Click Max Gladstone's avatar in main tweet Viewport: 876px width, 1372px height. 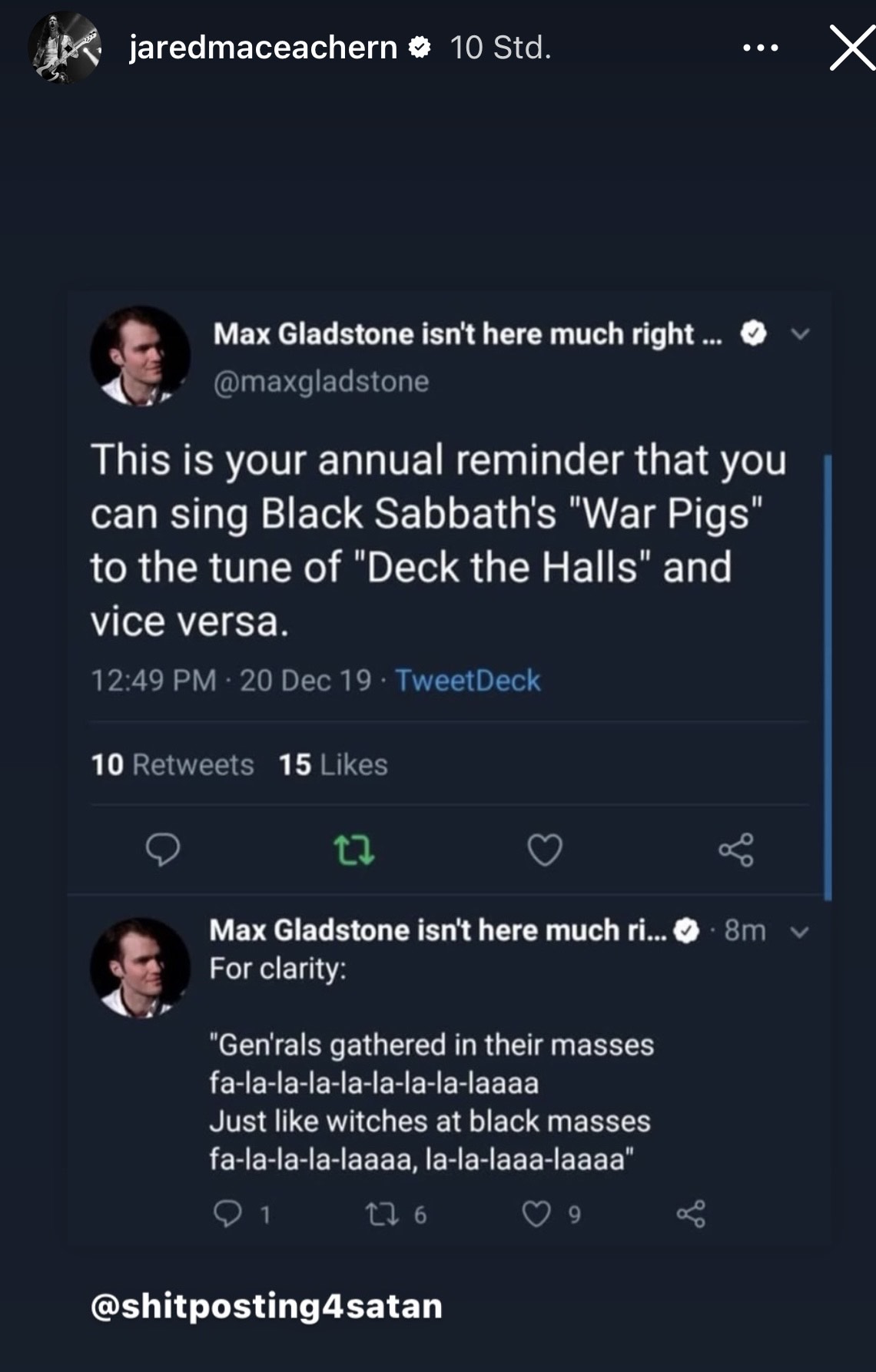point(140,356)
